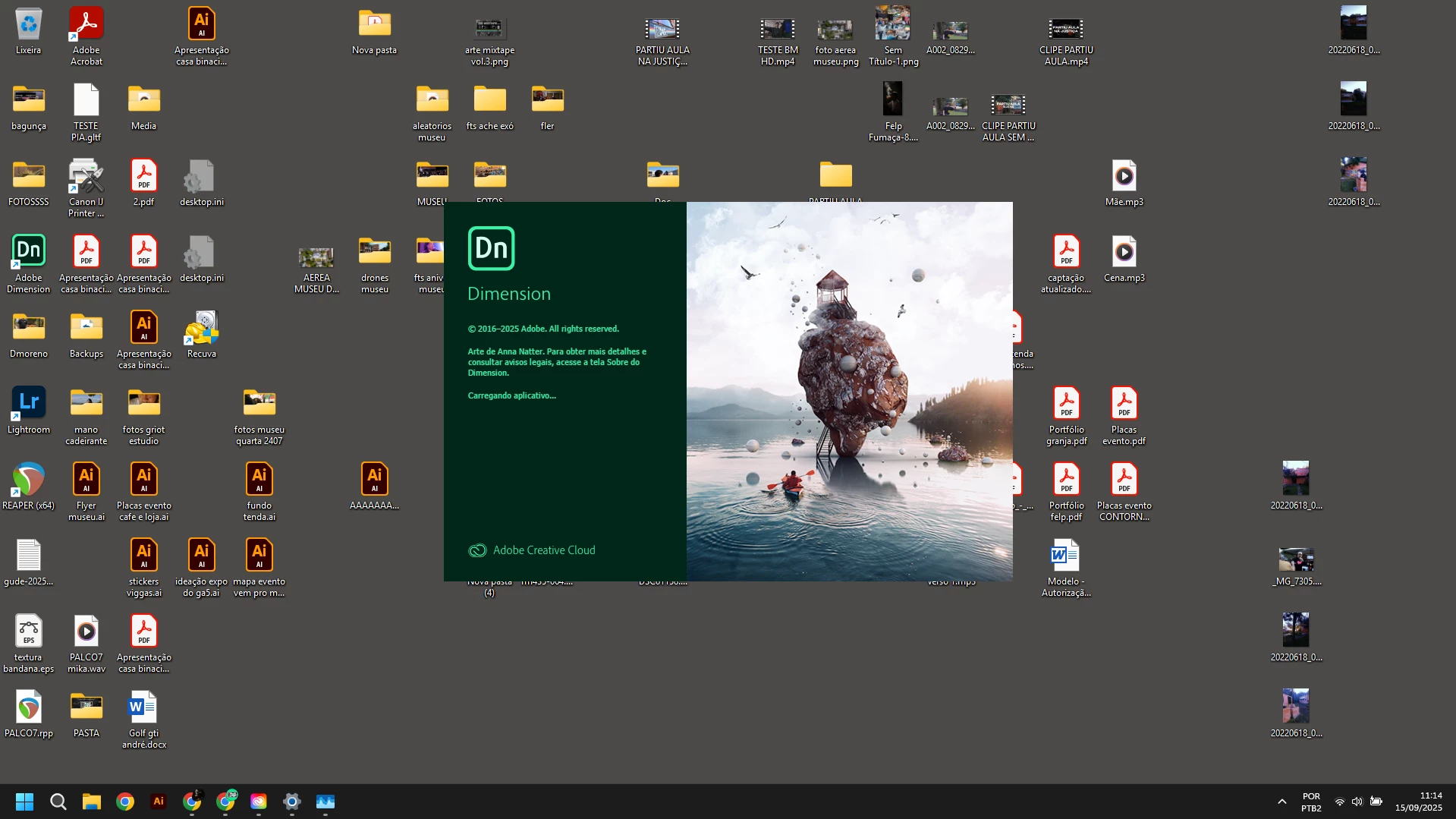Select the Canon IJ Printer shortcut

tap(86, 188)
